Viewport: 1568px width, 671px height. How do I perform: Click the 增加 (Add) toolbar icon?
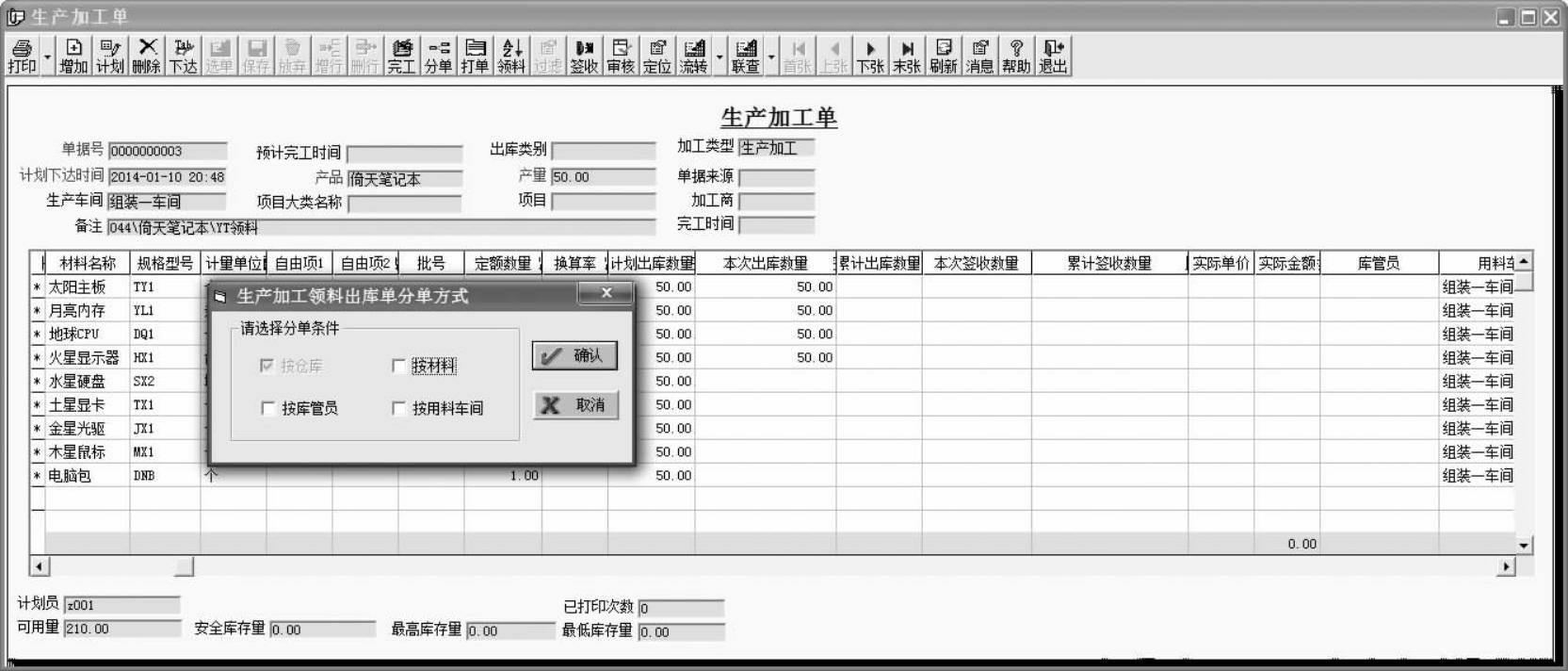(x=73, y=57)
